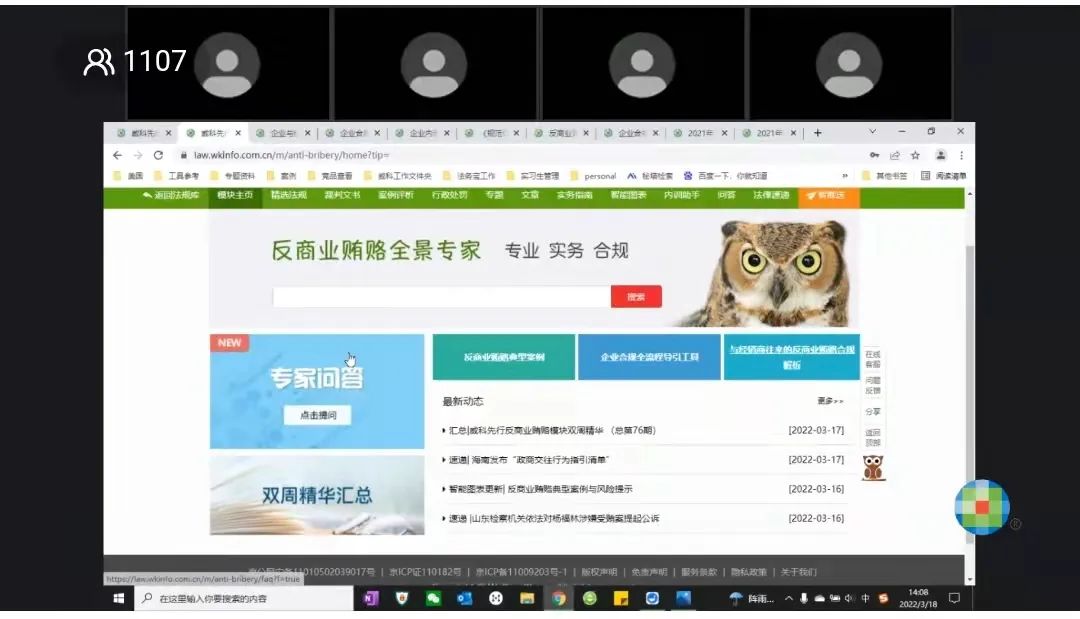Click the main search input field
1080x619 pixels.
tap(441, 297)
